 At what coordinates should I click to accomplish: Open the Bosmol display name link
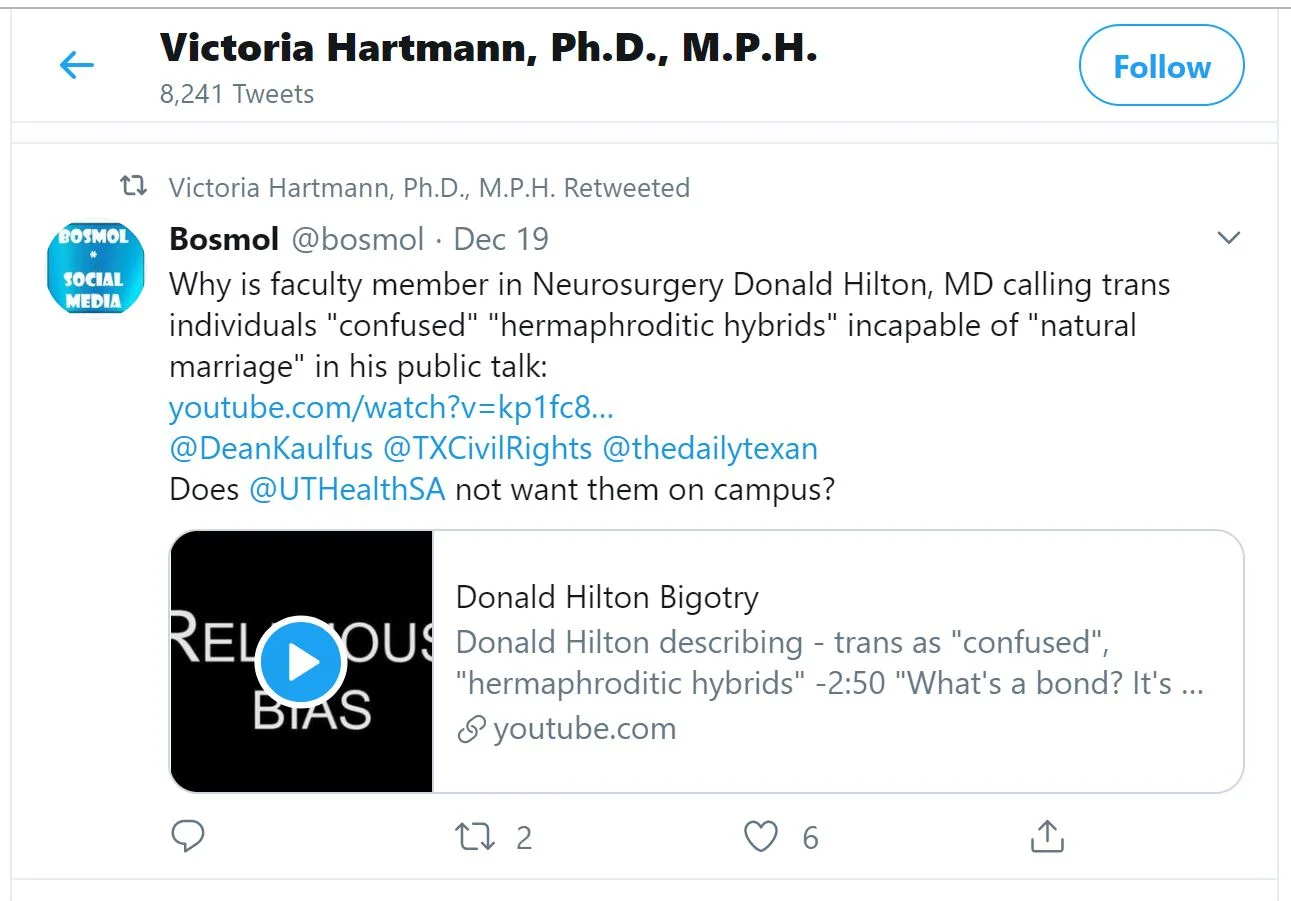tap(224, 239)
